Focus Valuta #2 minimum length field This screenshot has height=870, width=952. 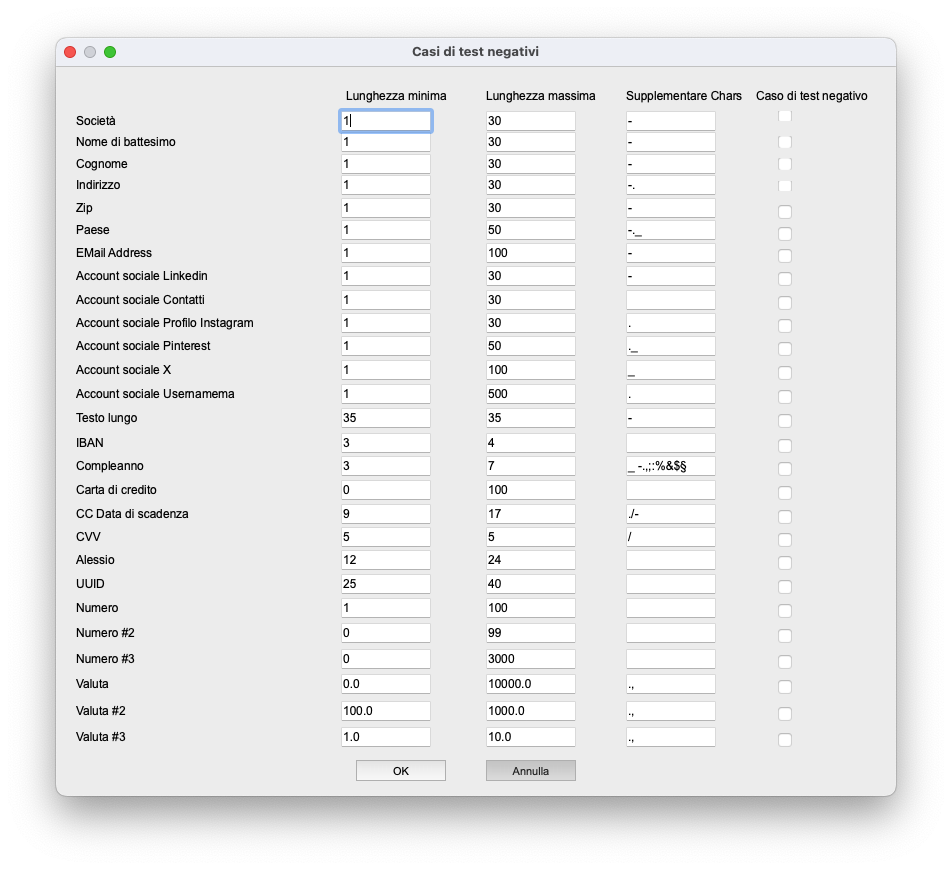point(386,711)
